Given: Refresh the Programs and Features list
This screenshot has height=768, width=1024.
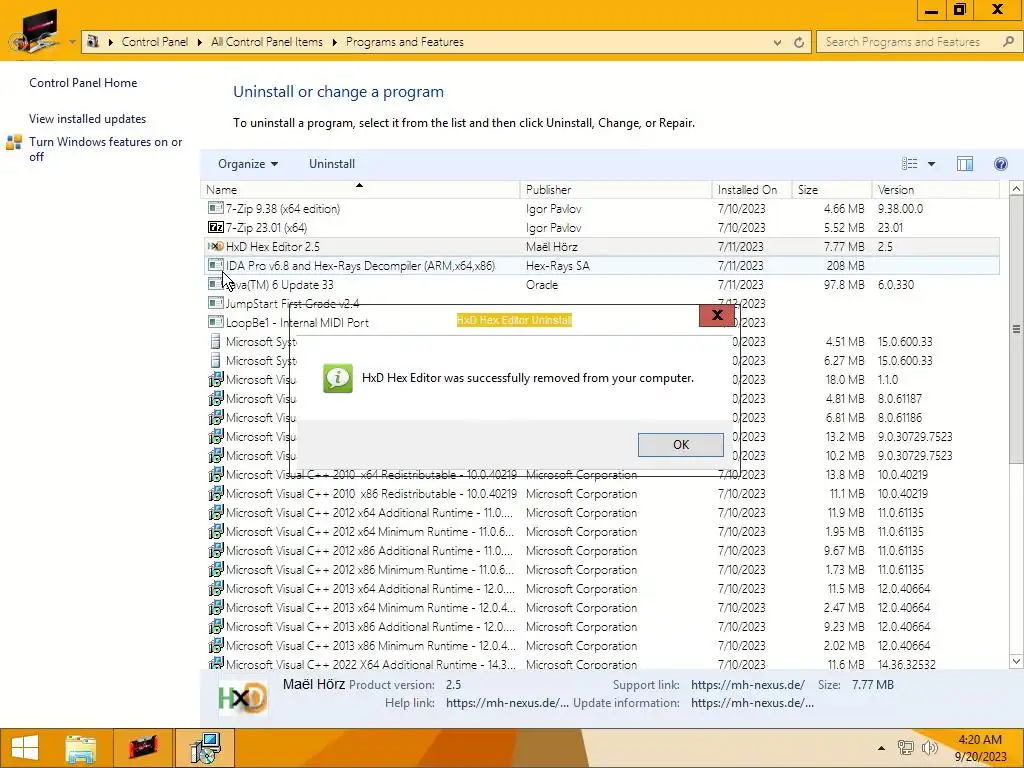Looking at the screenshot, I should 799,42.
